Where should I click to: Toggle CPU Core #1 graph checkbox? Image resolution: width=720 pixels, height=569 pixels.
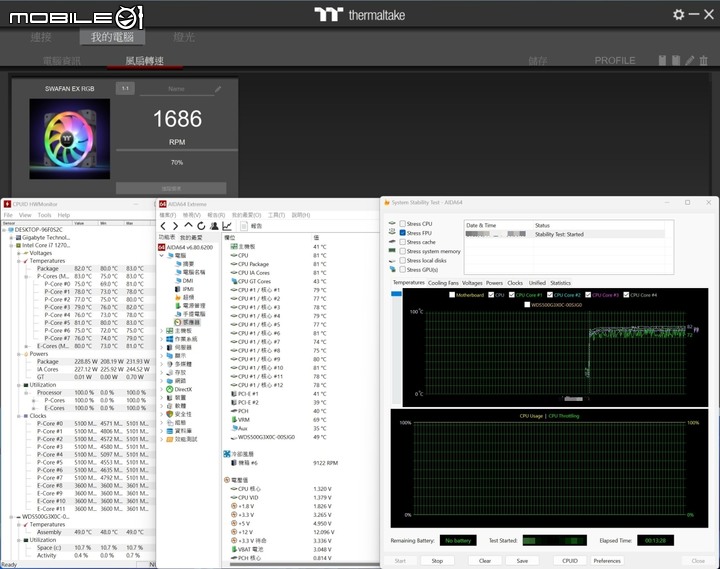(x=512, y=295)
